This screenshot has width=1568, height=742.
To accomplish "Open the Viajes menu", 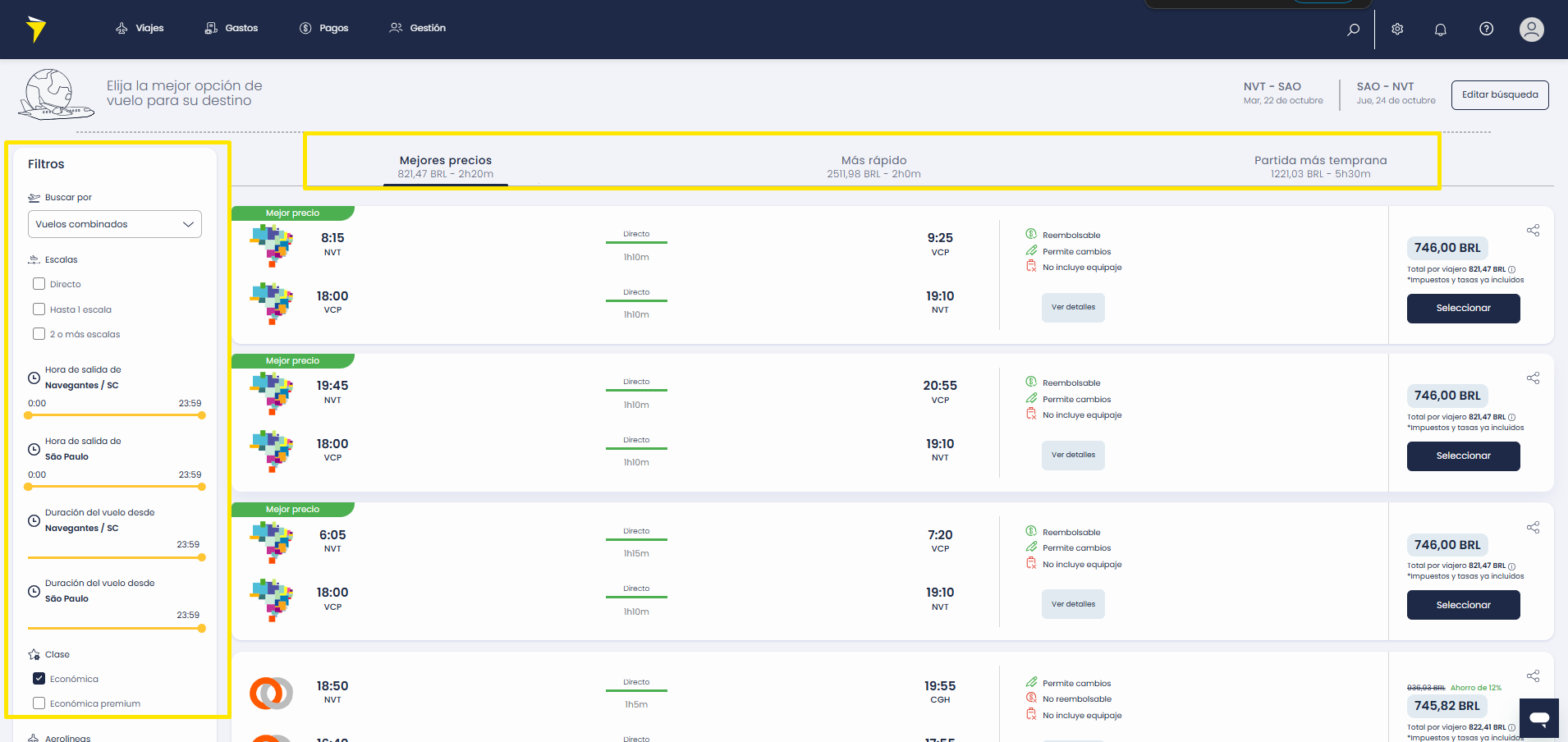I will (x=140, y=28).
